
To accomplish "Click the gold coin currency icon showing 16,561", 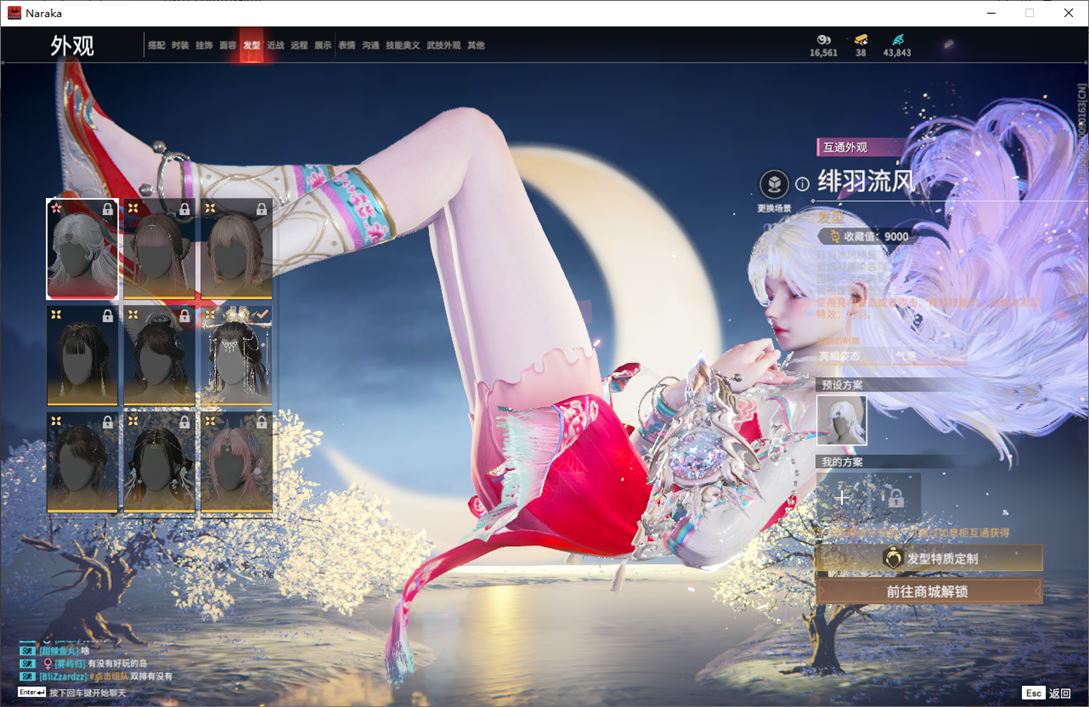I will (824, 40).
